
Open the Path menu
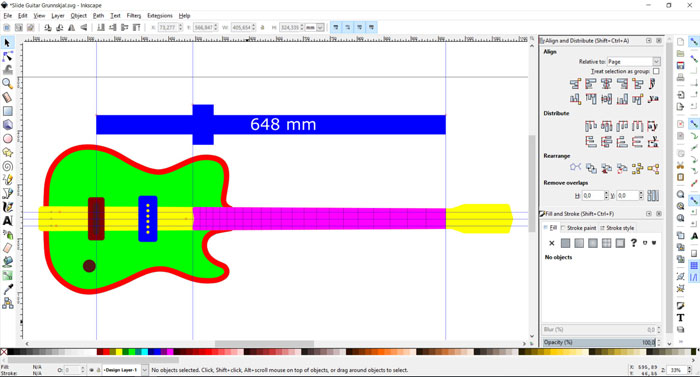tap(98, 16)
